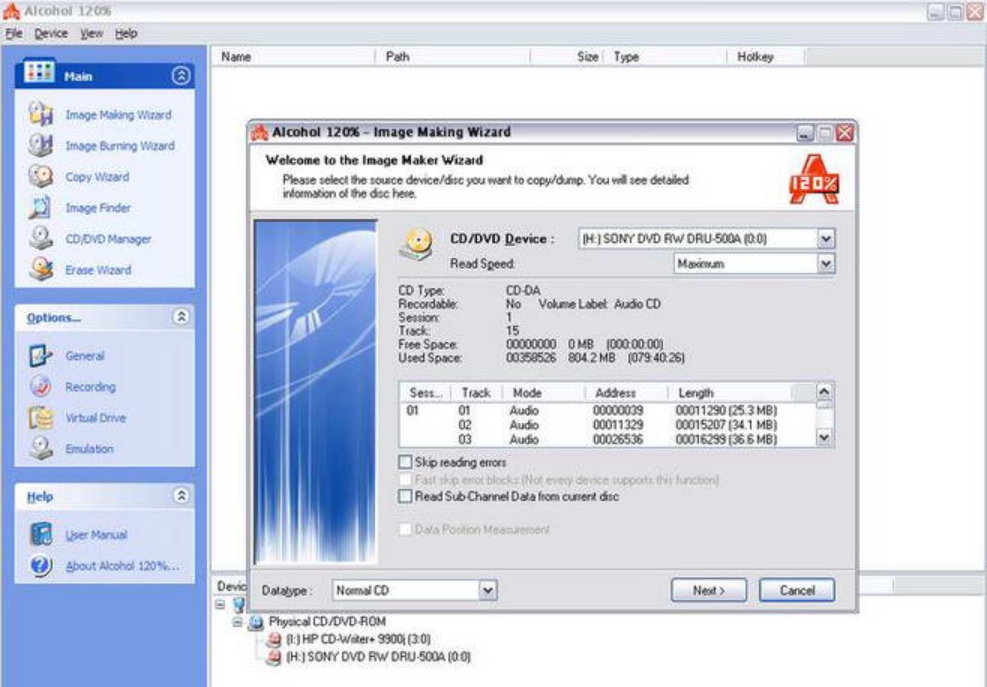Click the Address column header in wizard
This screenshot has width=987, height=687.
point(626,392)
